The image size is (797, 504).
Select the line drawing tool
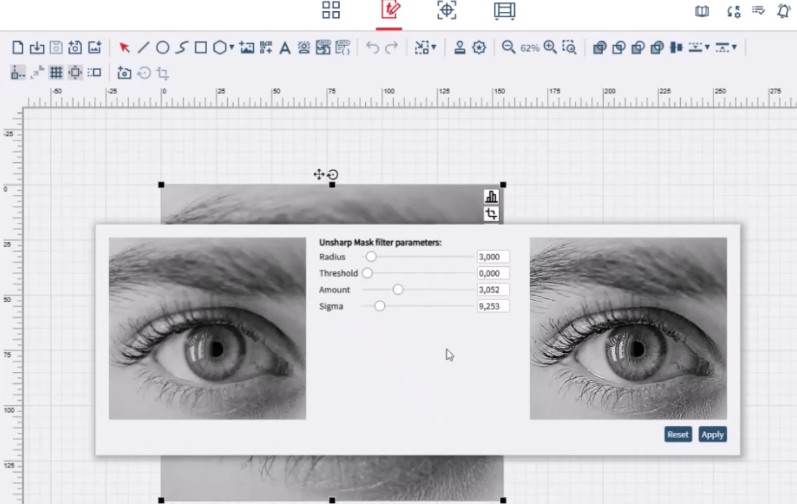(144, 47)
